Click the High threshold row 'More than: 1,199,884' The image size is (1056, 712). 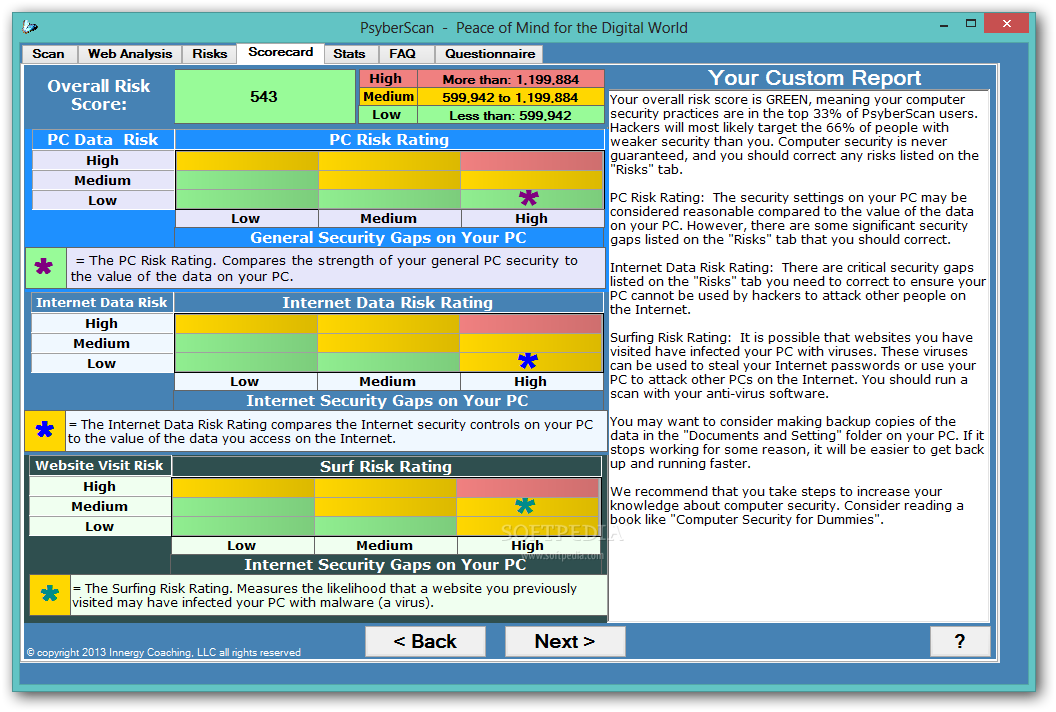482,79
